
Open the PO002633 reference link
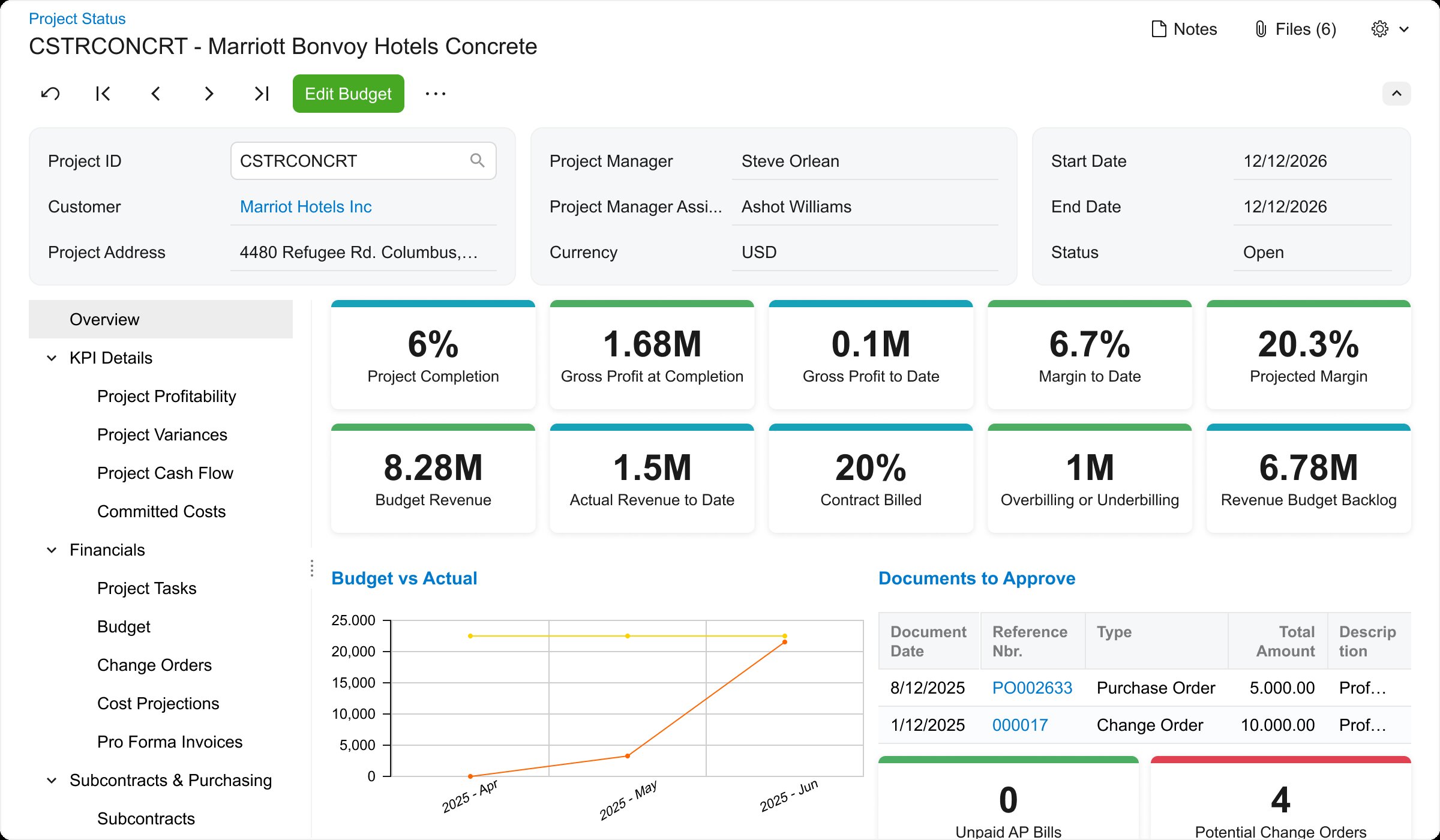click(1032, 688)
